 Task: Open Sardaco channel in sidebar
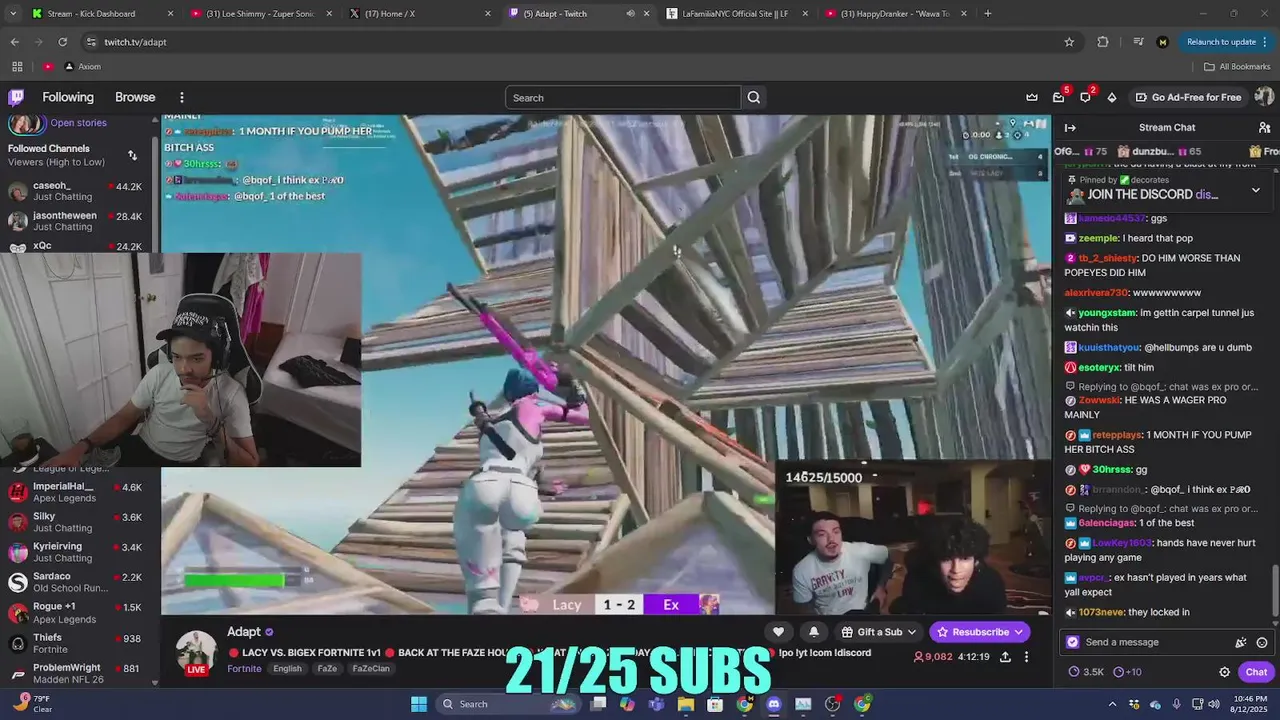[78, 582]
